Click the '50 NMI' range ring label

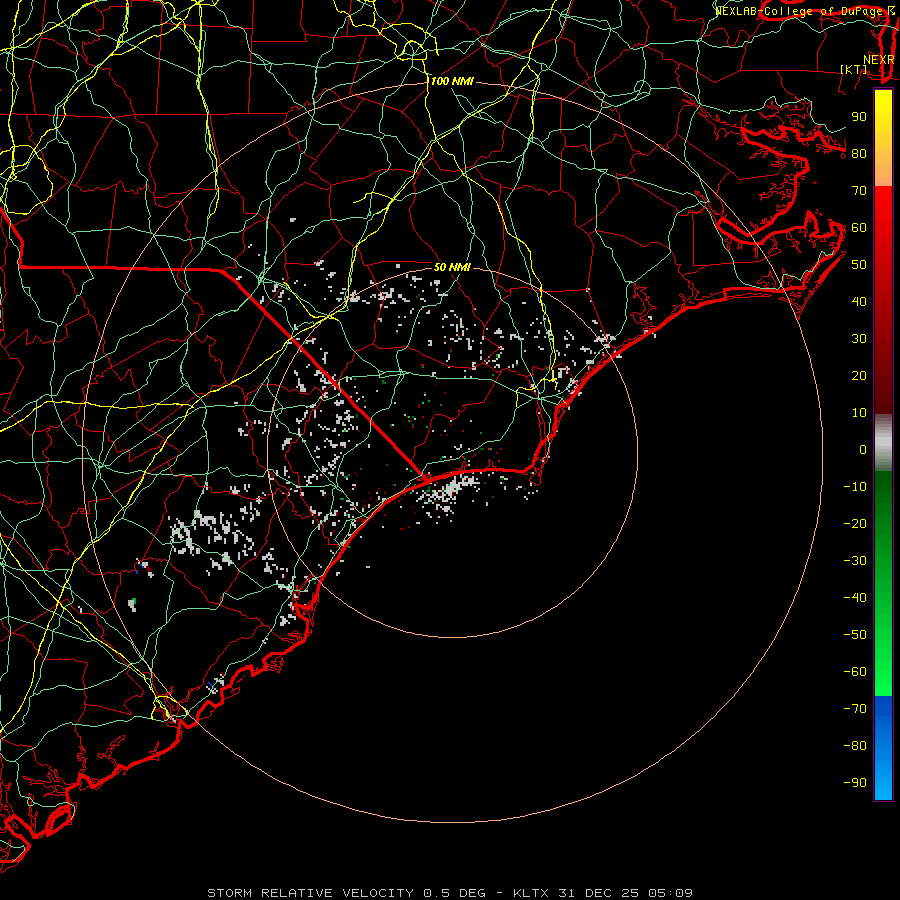(x=452, y=267)
